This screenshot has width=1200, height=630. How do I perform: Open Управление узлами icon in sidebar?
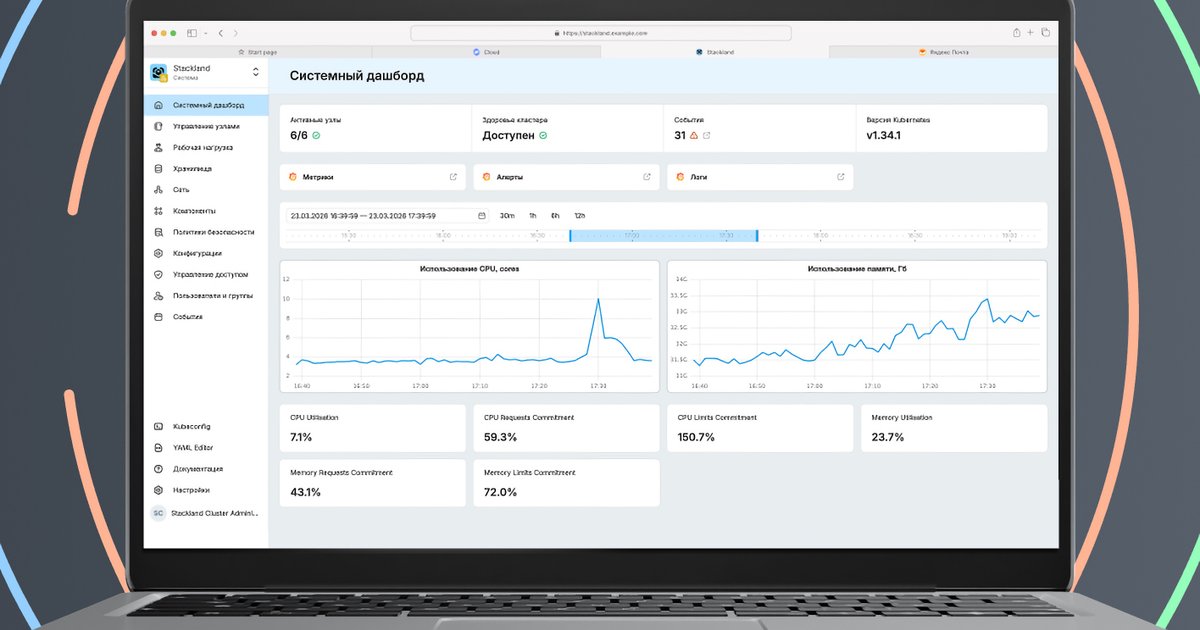pyautogui.click(x=158, y=127)
